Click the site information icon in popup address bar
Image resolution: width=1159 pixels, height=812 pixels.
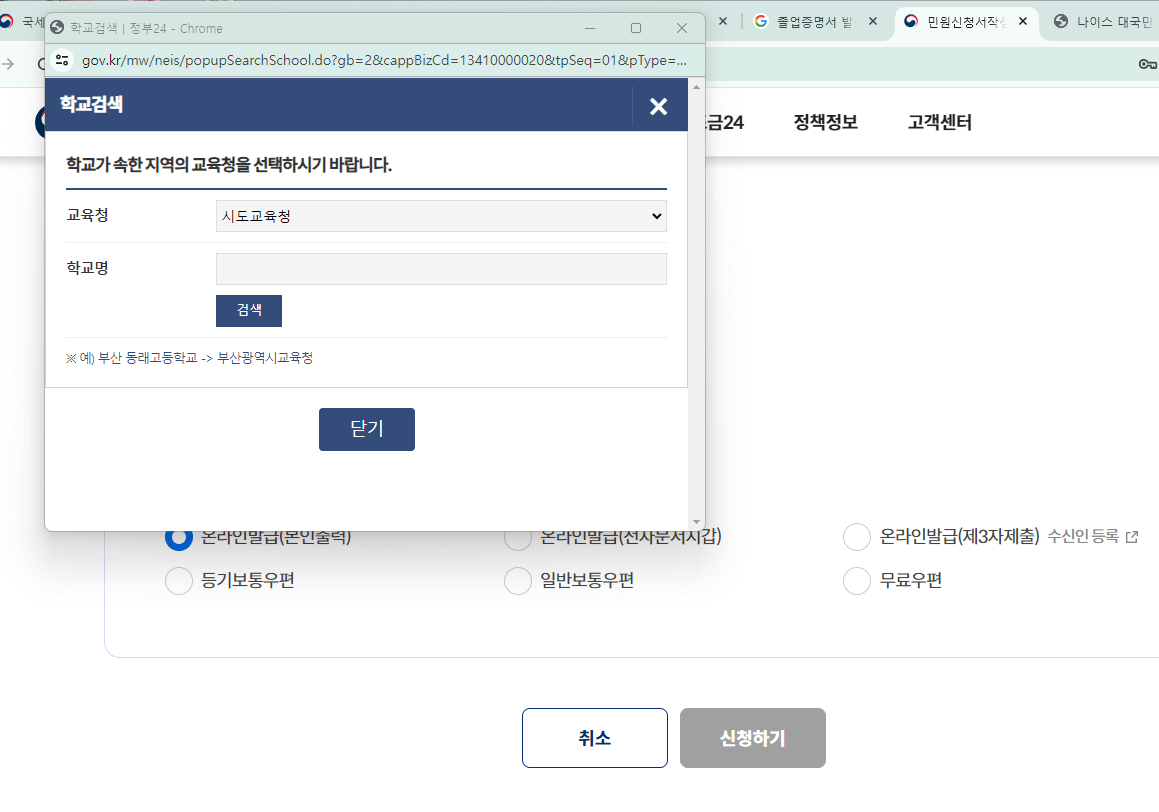click(x=62, y=60)
